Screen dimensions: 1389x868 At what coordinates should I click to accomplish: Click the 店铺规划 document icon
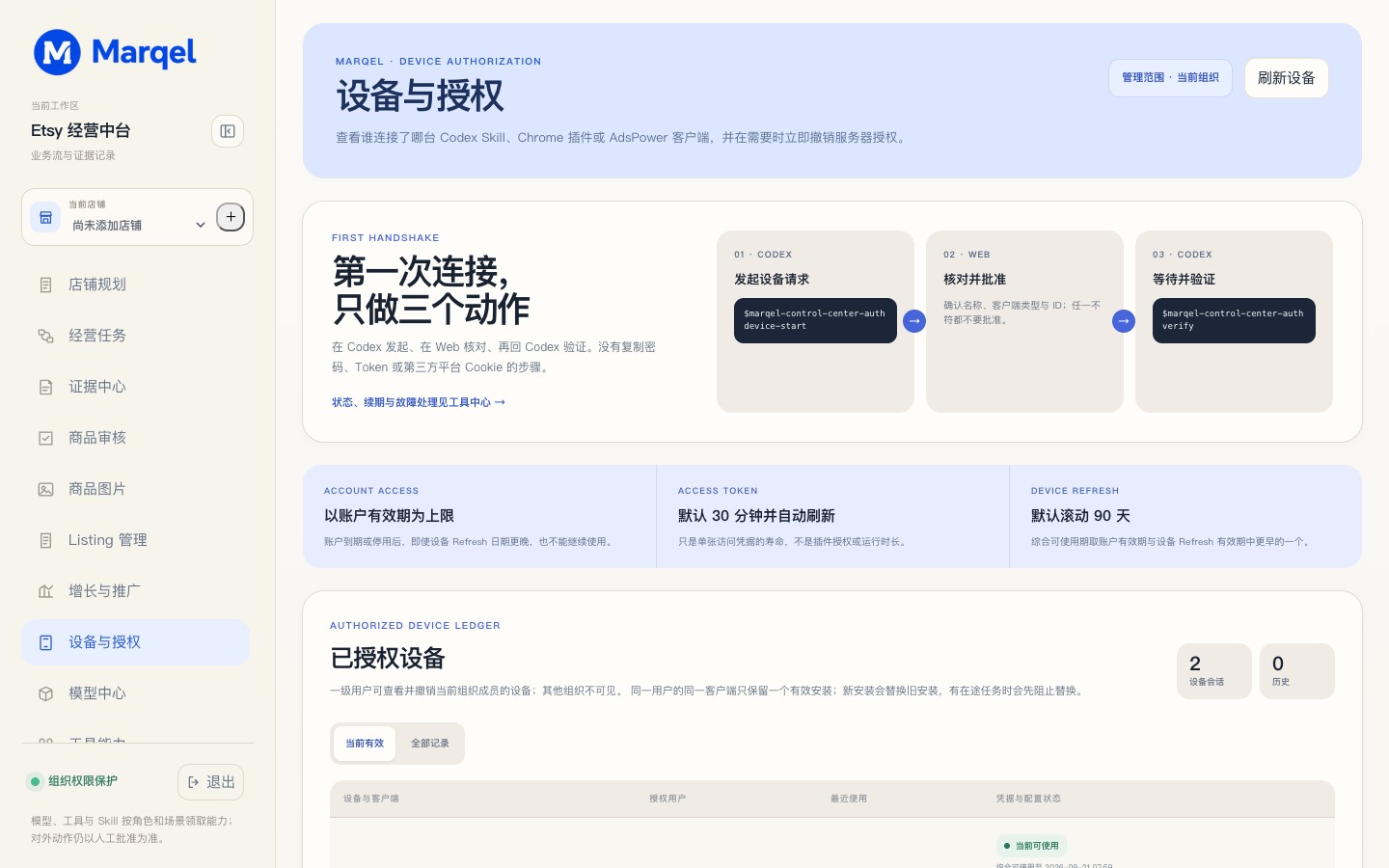[45, 285]
